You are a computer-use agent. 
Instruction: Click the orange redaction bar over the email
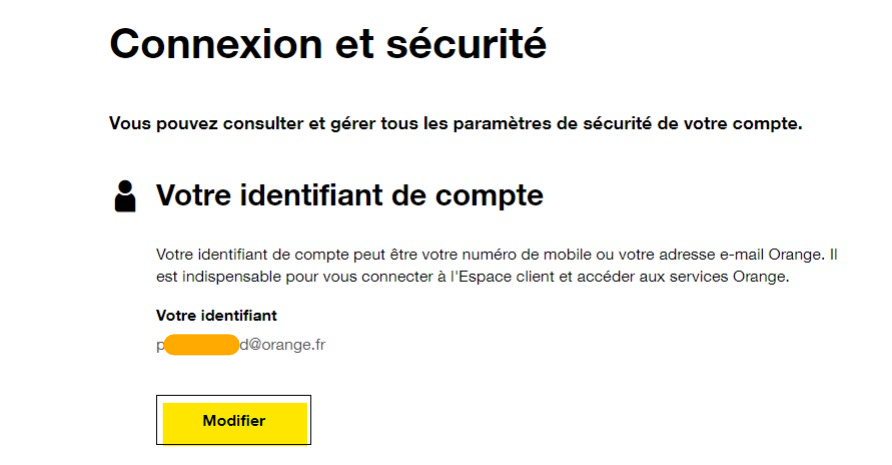pos(202,345)
